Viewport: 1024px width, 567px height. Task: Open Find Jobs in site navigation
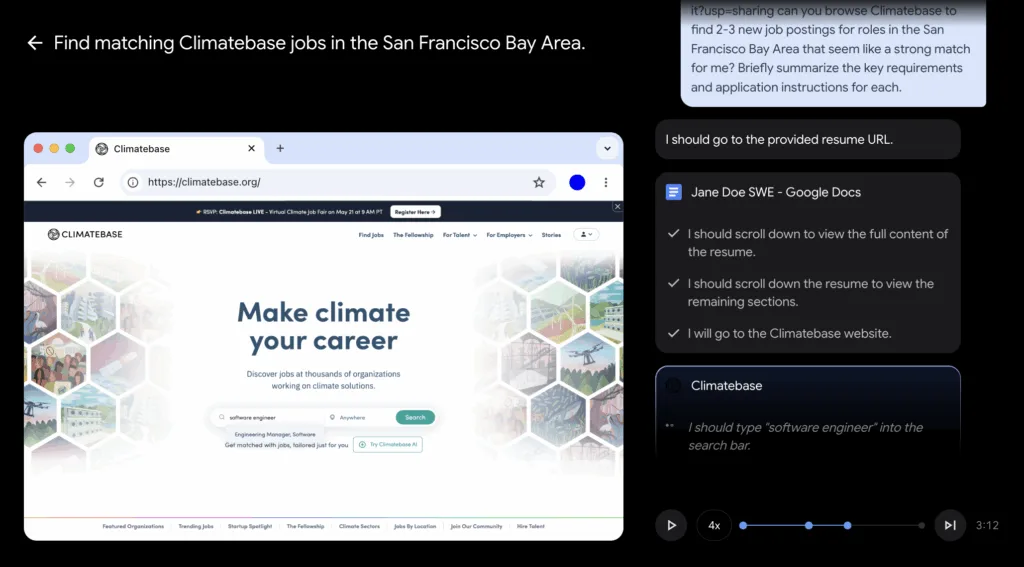pyautogui.click(x=371, y=235)
